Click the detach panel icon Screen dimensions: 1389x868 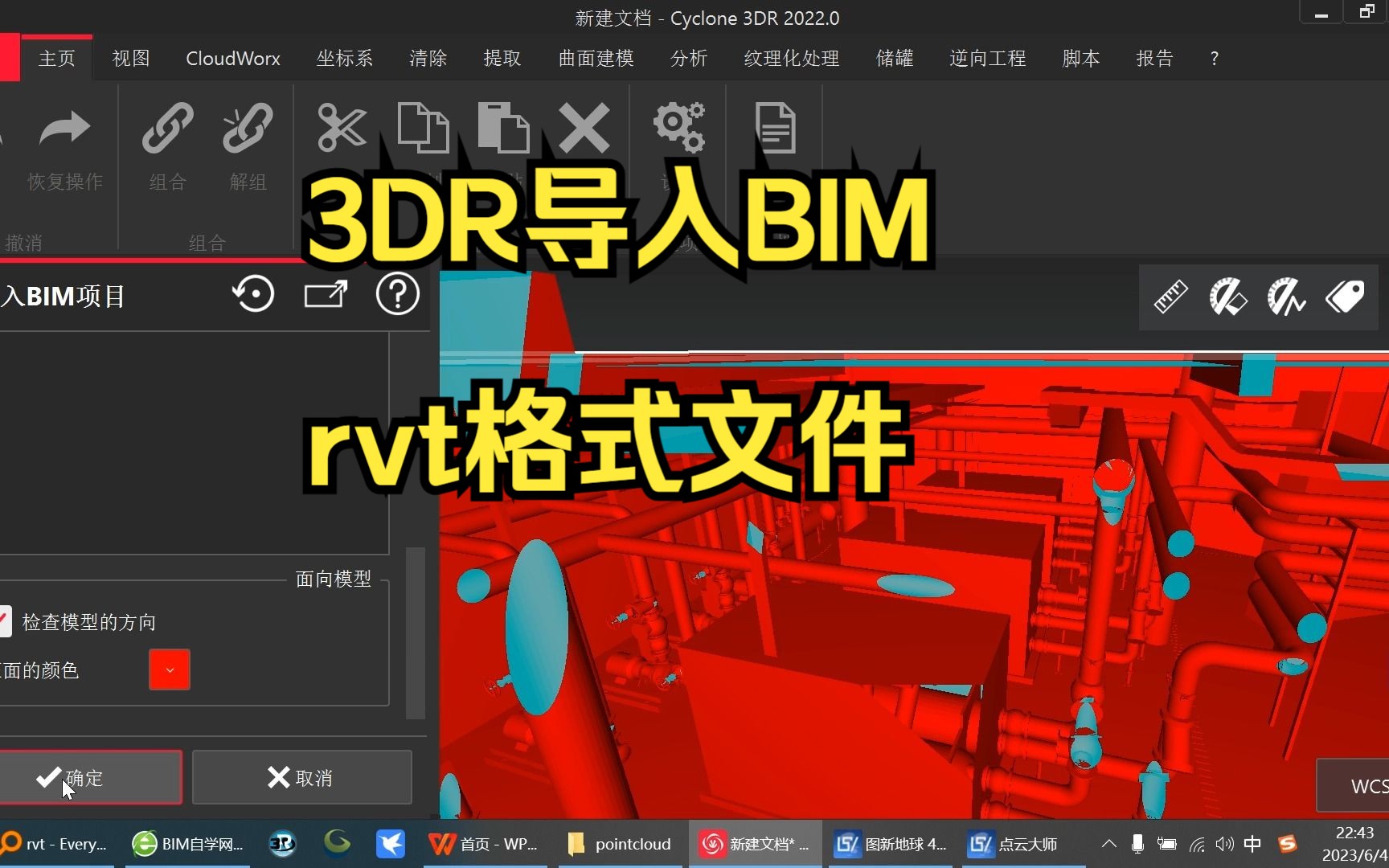coord(326,294)
